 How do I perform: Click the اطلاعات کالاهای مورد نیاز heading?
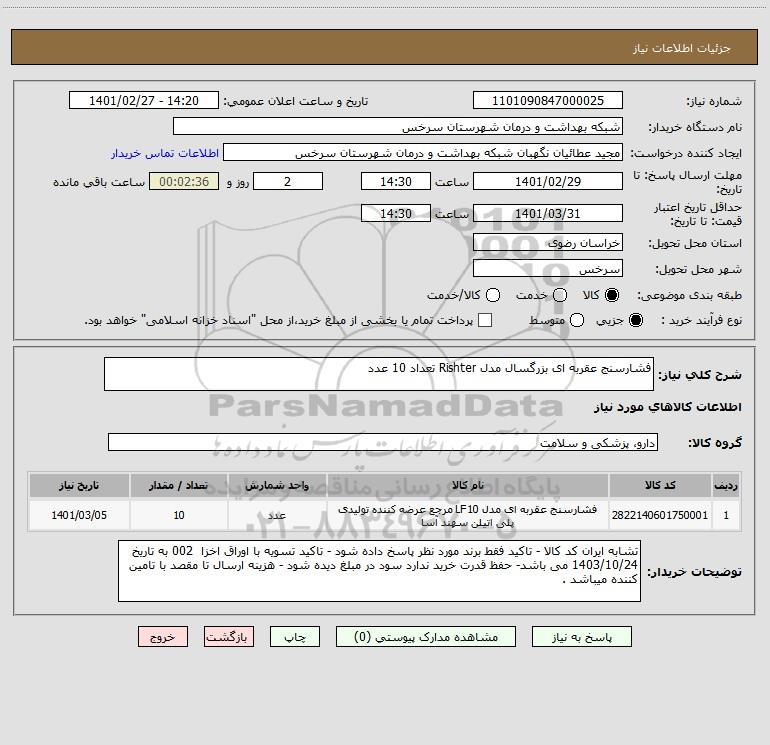(x=667, y=407)
